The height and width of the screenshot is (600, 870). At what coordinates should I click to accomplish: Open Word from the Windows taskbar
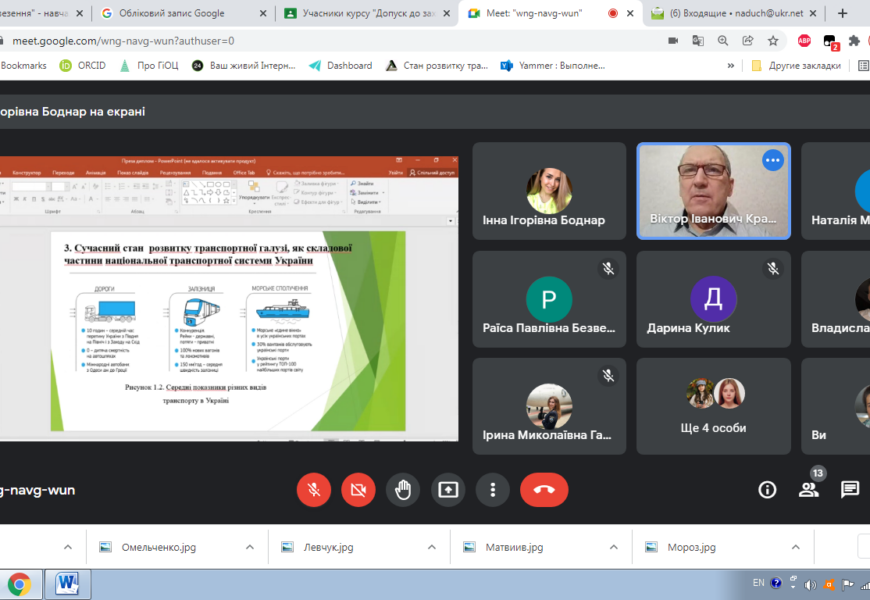point(68,583)
